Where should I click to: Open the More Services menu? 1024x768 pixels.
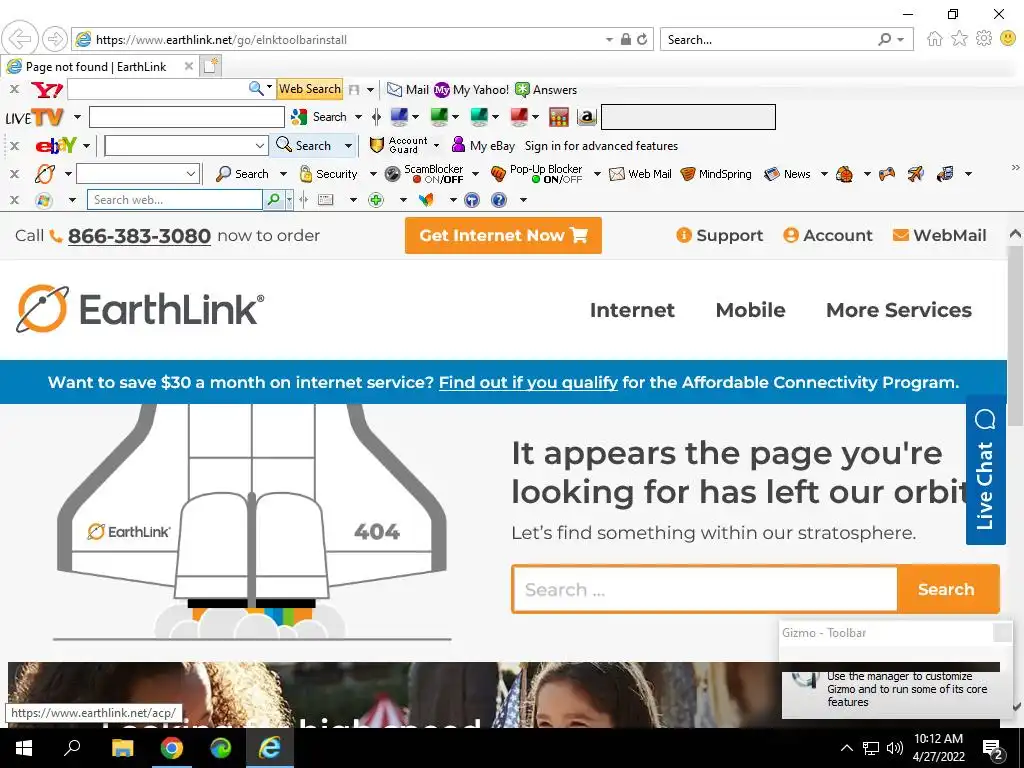click(x=899, y=310)
